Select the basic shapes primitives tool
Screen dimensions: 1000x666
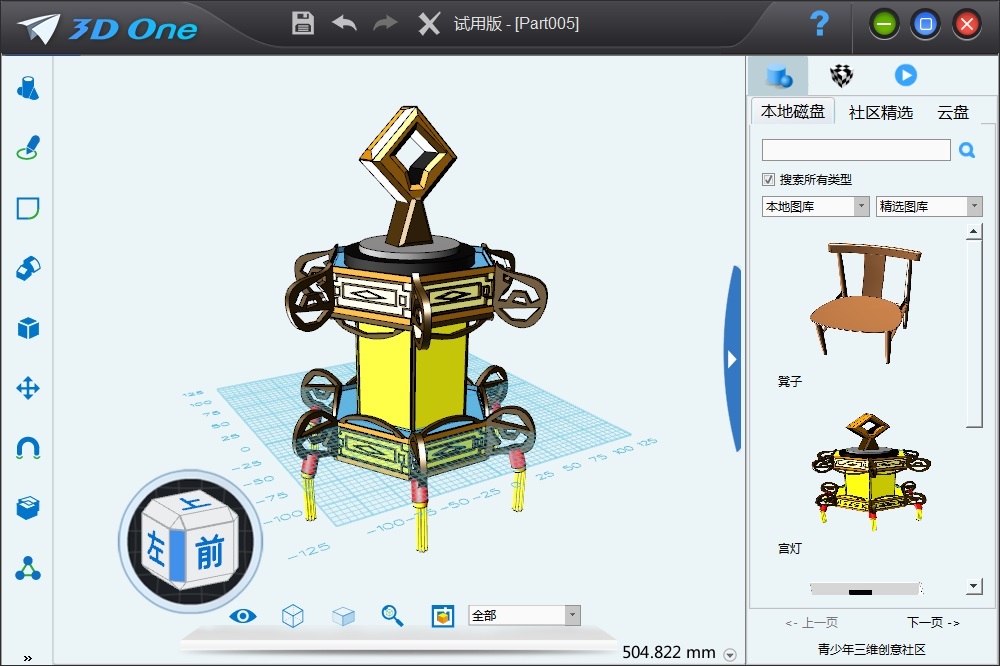coord(28,88)
